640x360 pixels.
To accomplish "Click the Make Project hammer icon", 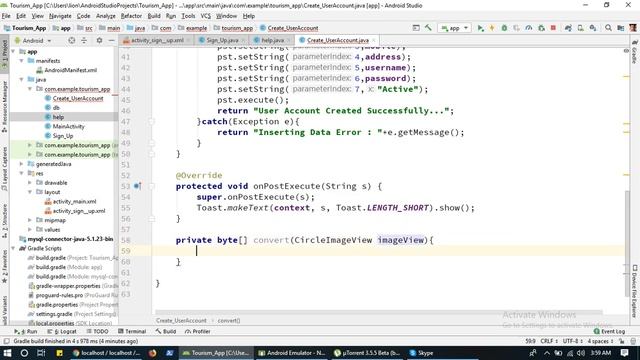I will (x=428, y=28).
